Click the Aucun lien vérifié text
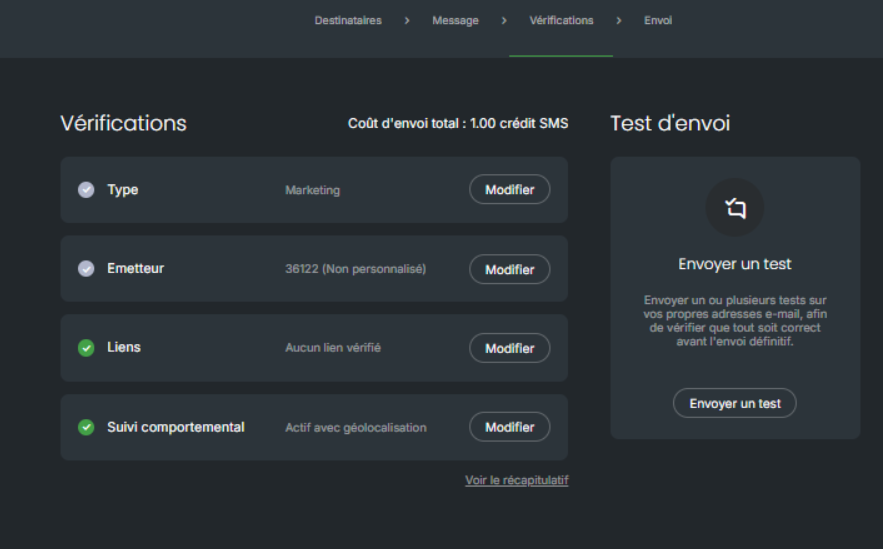The image size is (883, 549). [x=333, y=348]
